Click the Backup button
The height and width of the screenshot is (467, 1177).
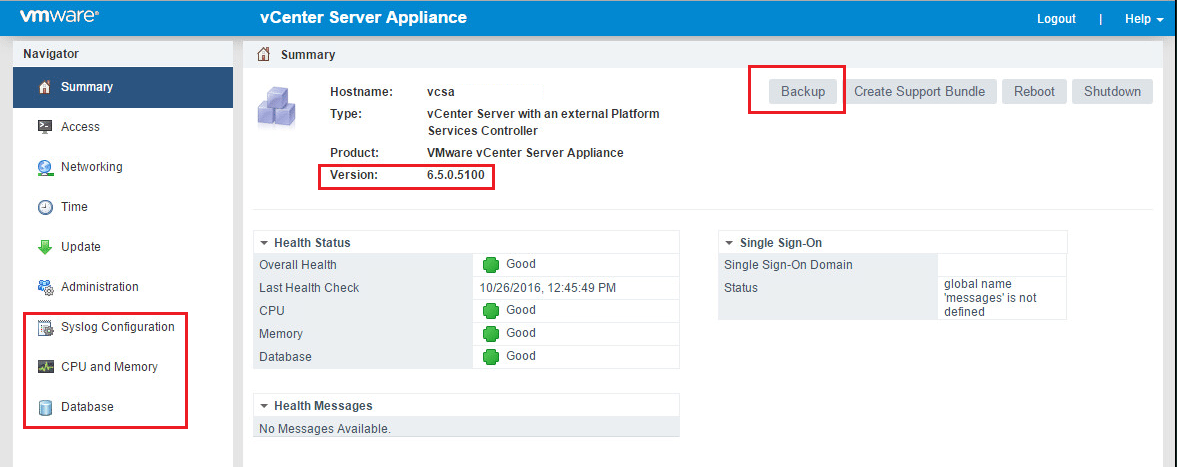pos(803,91)
